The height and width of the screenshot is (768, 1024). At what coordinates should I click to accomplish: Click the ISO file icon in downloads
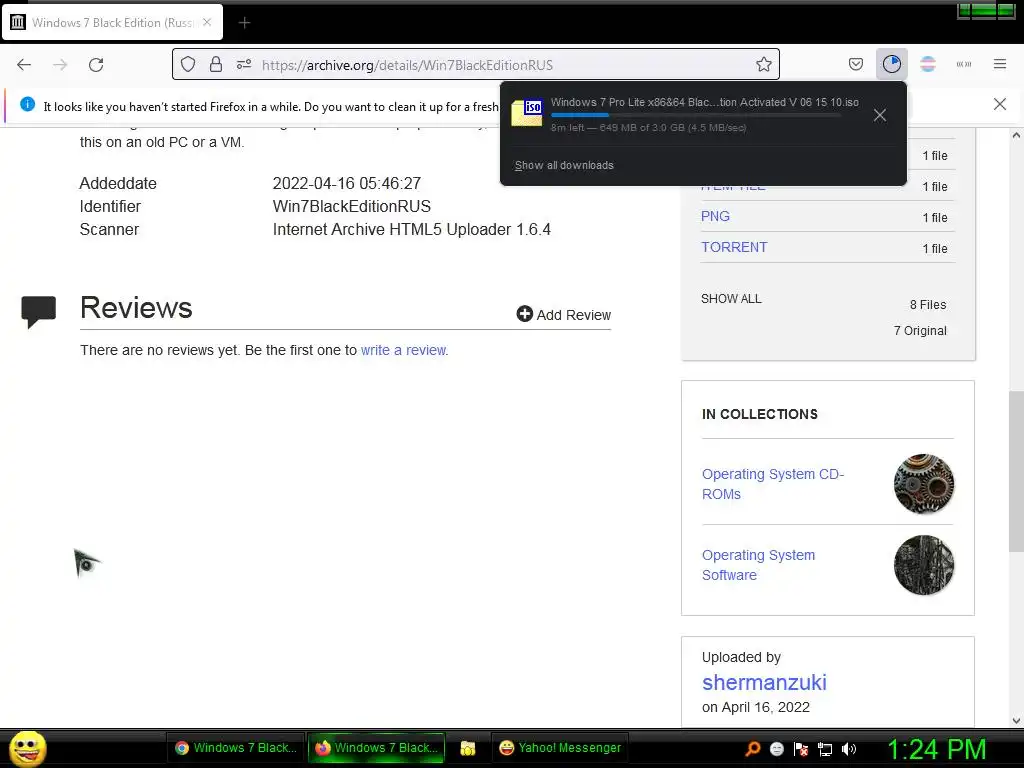pos(527,112)
